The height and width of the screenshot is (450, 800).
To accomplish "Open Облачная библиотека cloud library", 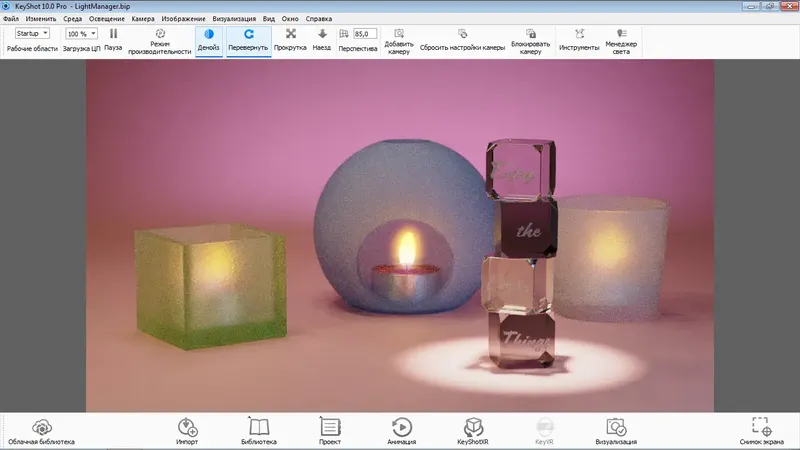I will 42,431.
